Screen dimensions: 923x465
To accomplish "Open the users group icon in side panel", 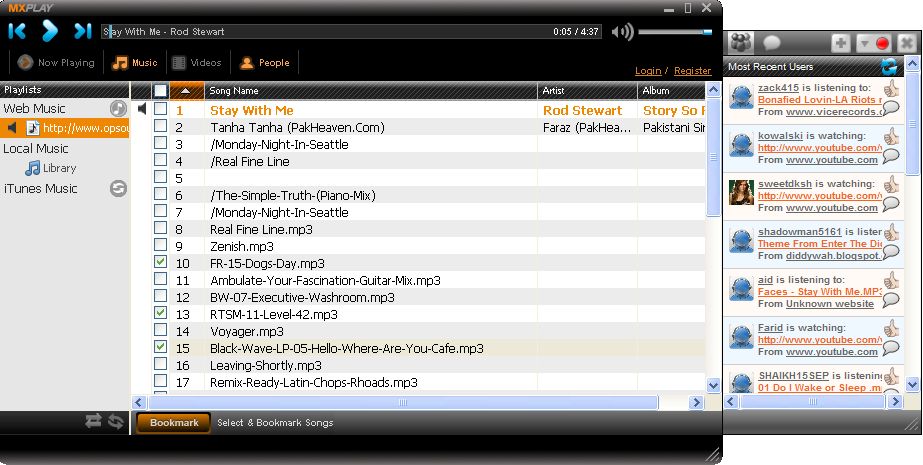I will (x=741, y=43).
